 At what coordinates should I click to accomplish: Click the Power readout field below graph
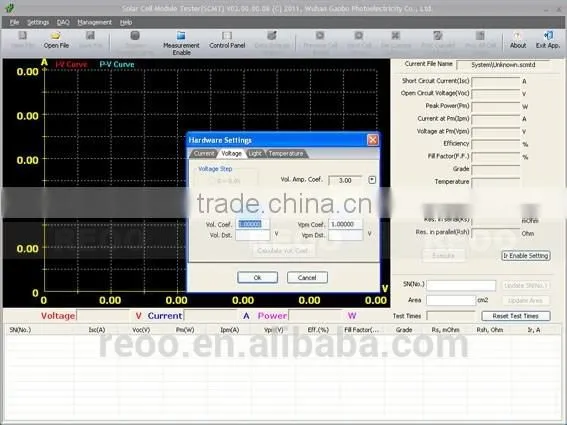pyautogui.click(x=315, y=316)
